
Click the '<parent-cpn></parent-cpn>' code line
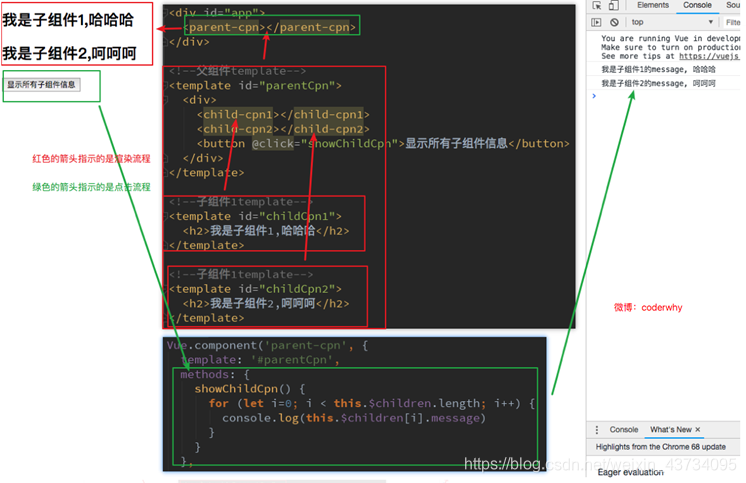tap(270, 27)
